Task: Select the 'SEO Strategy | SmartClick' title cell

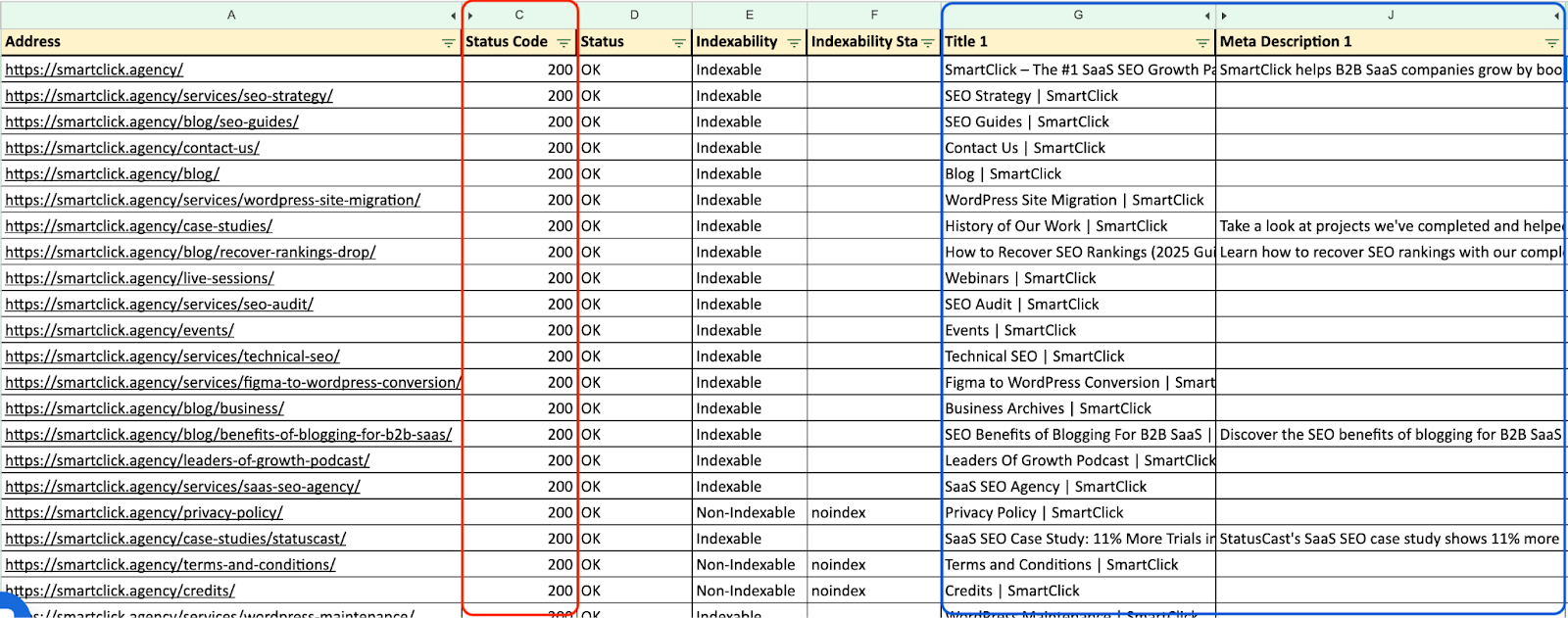Action: pyautogui.click(x=1078, y=96)
